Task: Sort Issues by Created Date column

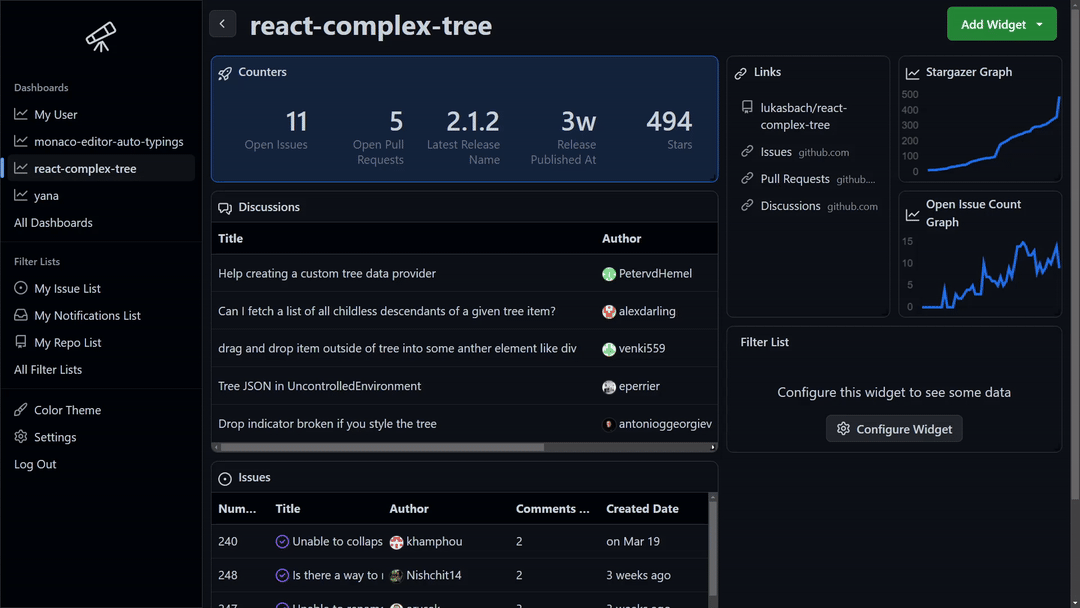Action: pyautogui.click(x=642, y=508)
